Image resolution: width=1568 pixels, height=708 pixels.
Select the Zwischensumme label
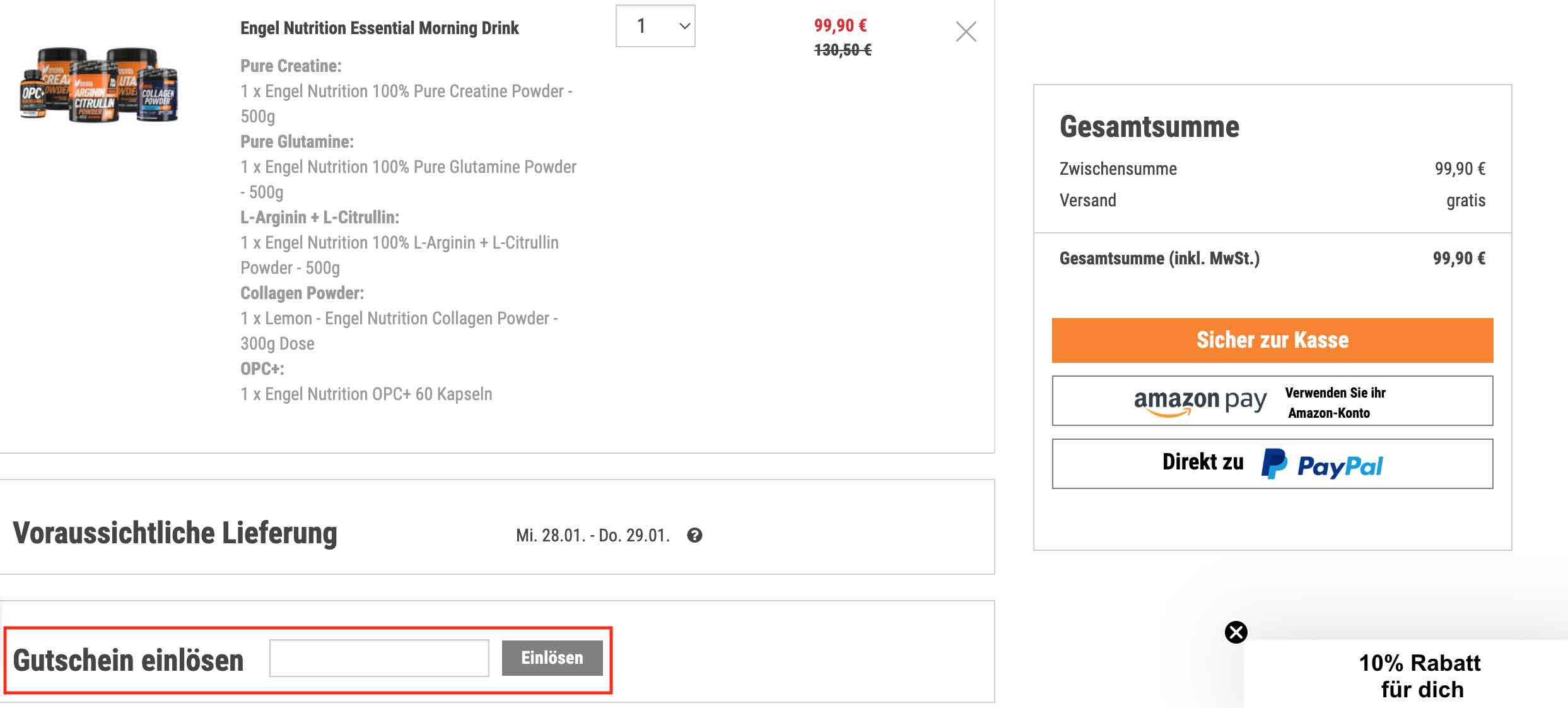click(1118, 169)
